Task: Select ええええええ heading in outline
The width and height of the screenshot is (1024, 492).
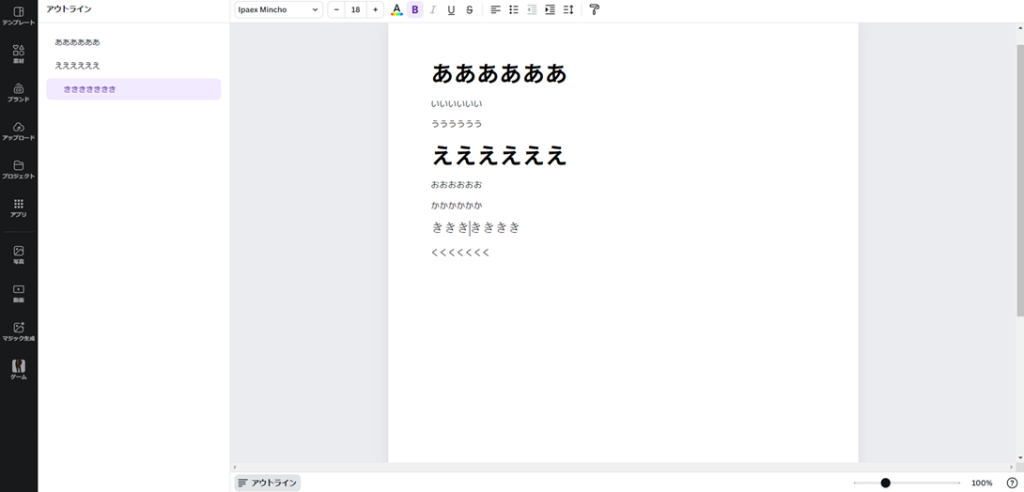Action: tap(78, 65)
